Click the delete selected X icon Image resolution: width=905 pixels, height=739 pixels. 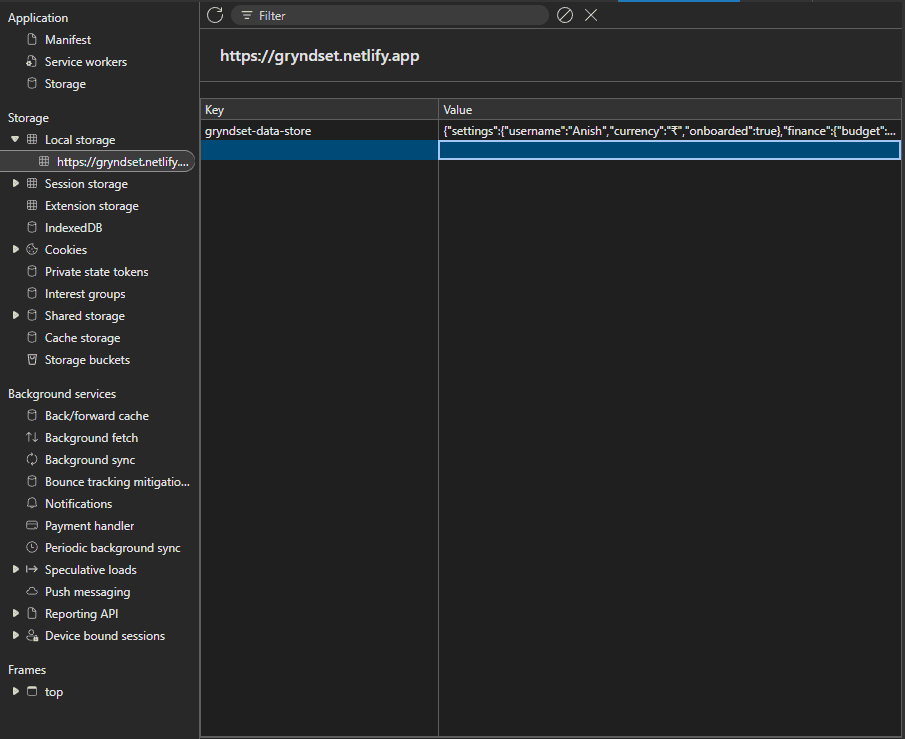pyautogui.click(x=590, y=16)
